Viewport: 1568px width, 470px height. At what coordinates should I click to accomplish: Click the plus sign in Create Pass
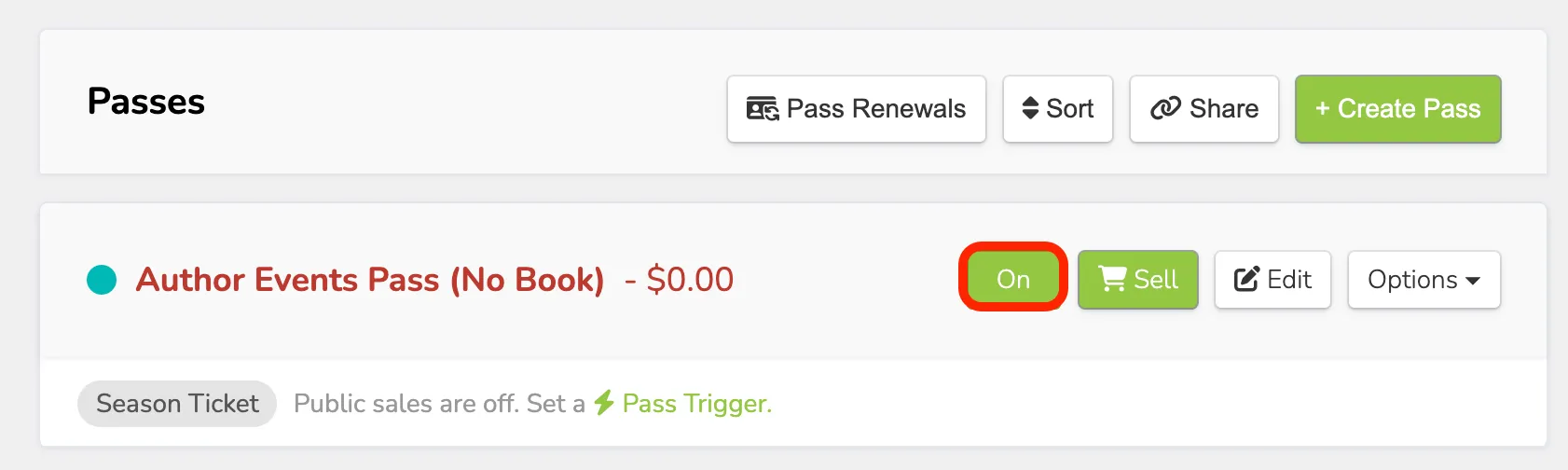(x=1322, y=109)
